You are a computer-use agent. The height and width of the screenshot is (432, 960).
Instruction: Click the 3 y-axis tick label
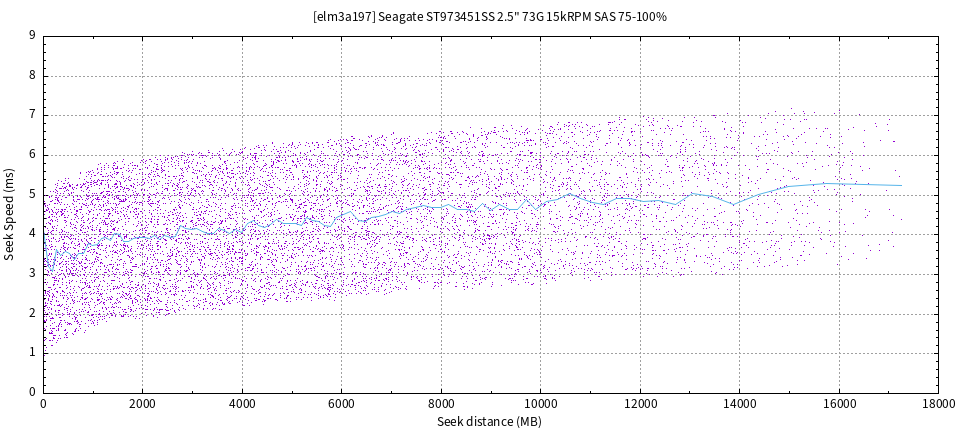tap(32, 273)
